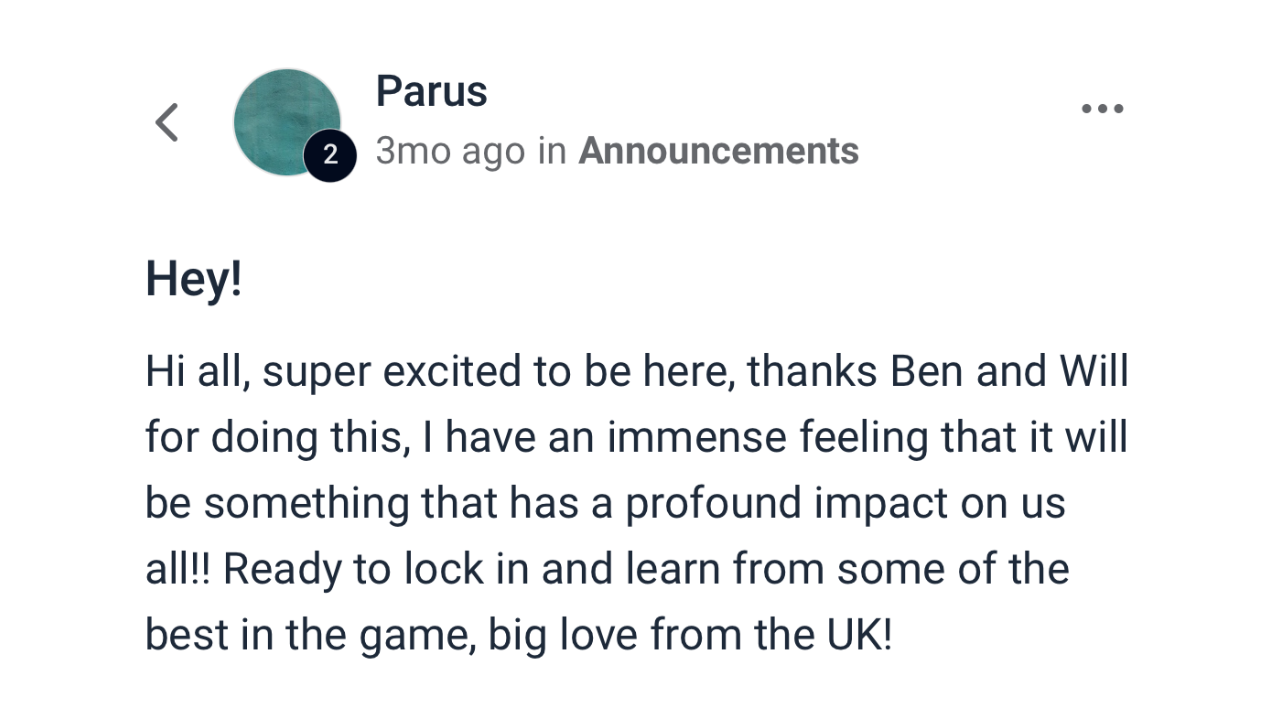Click the words for doing this
Screen dimensions: 1280x720
pyautogui.click(x=277, y=439)
